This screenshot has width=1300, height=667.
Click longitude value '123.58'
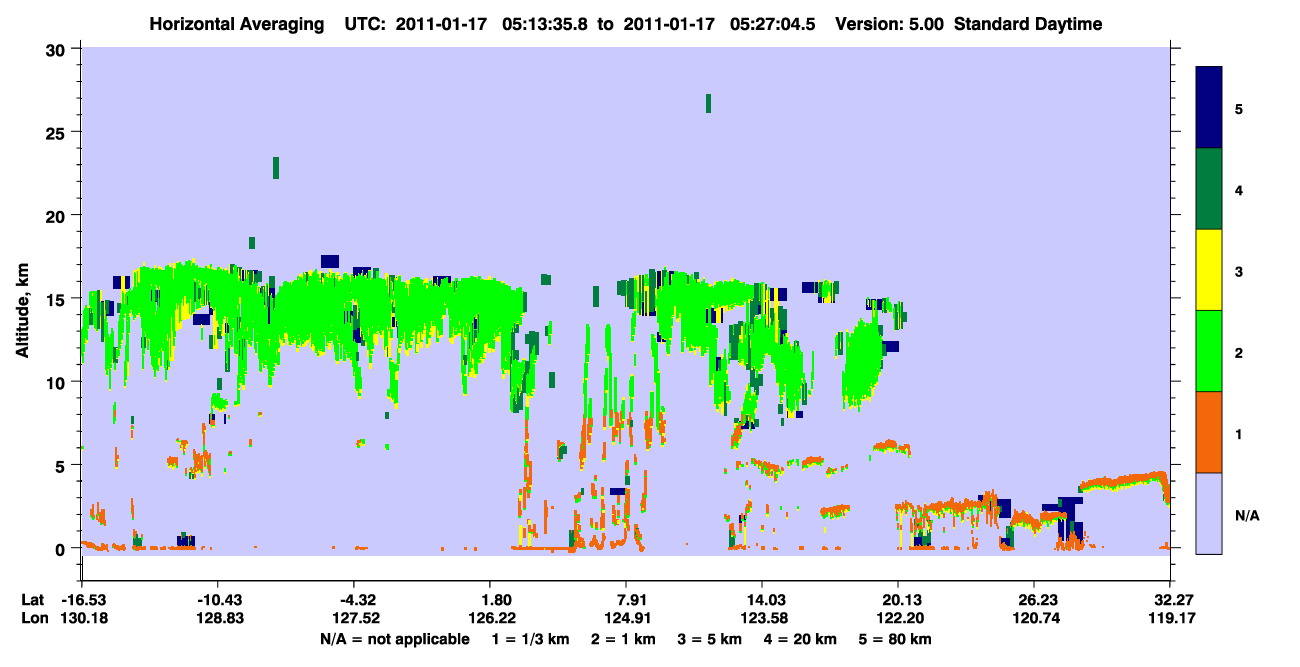pos(763,619)
